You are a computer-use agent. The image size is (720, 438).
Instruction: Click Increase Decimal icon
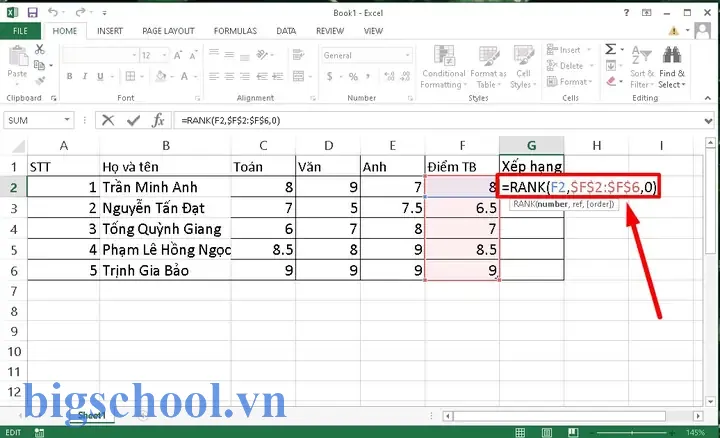[389, 76]
